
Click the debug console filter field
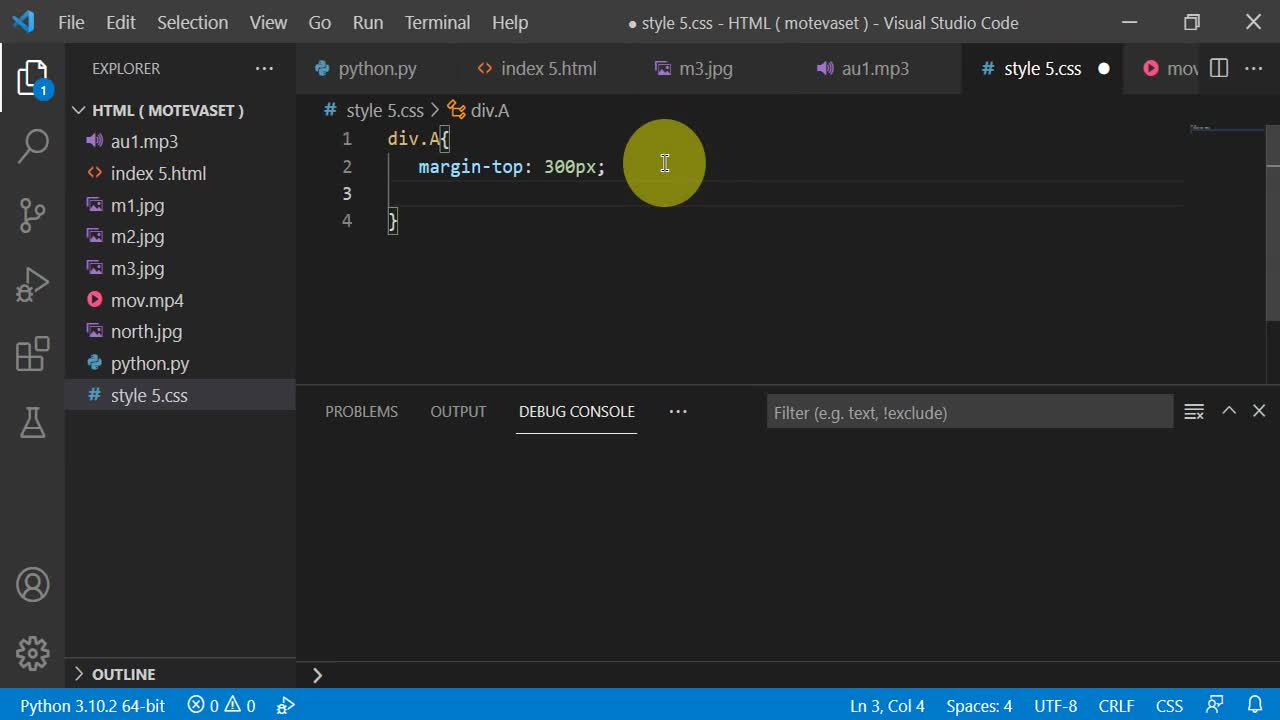click(968, 412)
